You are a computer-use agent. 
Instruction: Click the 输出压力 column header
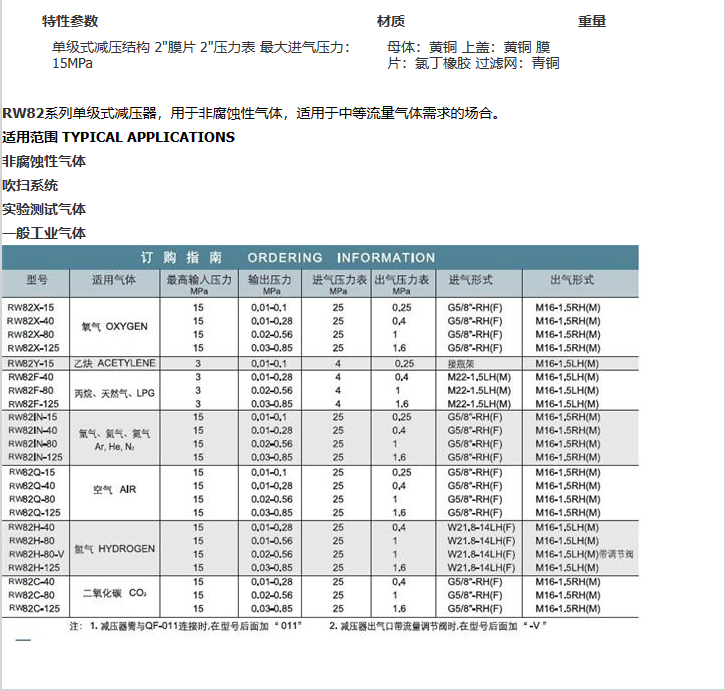pyautogui.click(x=270, y=283)
